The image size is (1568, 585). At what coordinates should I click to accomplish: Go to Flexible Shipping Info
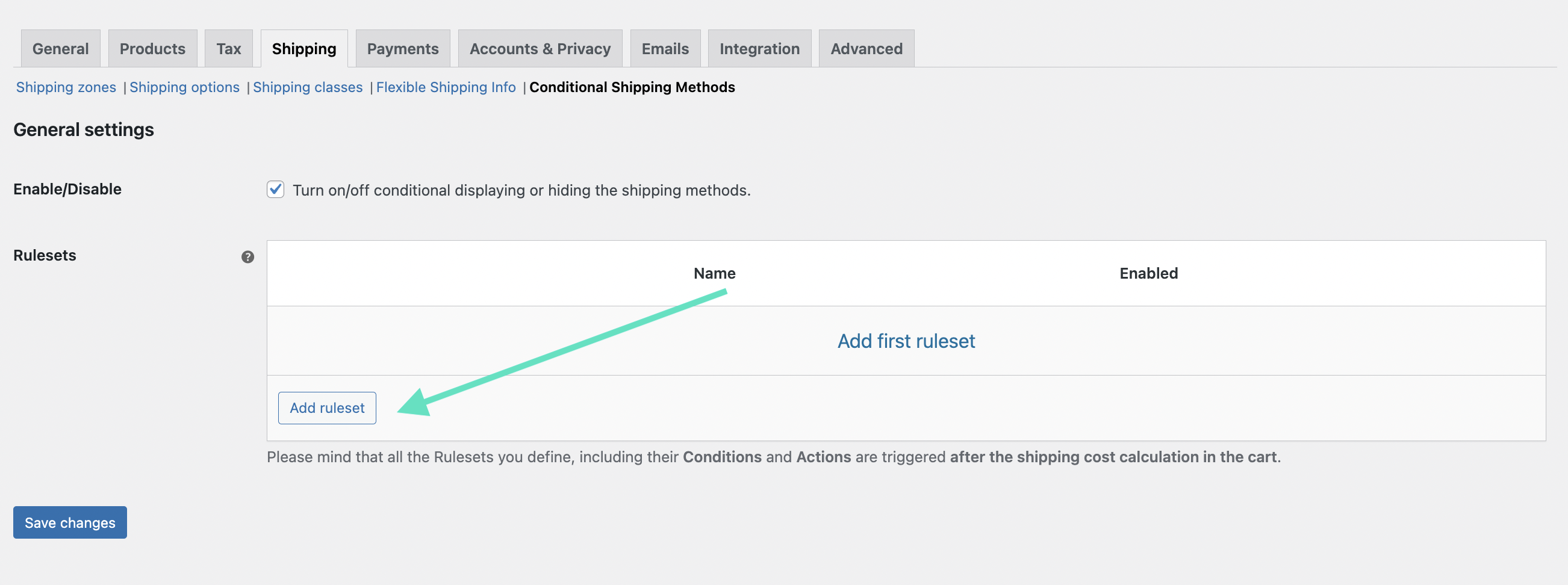point(446,87)
